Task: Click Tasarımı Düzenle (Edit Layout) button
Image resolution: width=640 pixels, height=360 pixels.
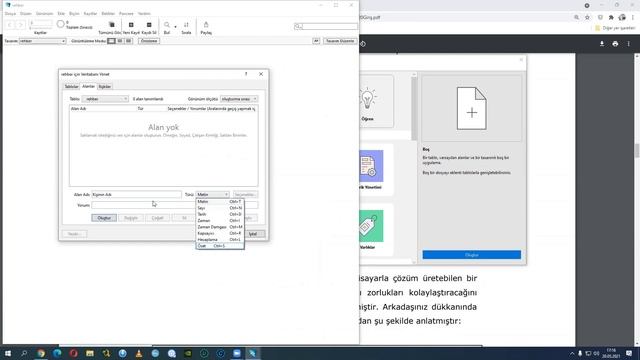Action: click(x=340, y=41)
